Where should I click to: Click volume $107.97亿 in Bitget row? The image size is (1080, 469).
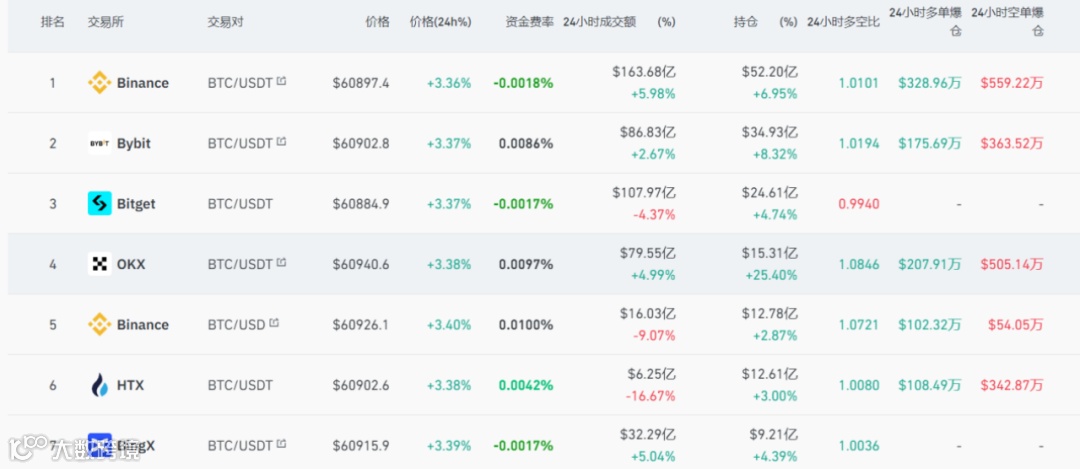click(643, 192)
